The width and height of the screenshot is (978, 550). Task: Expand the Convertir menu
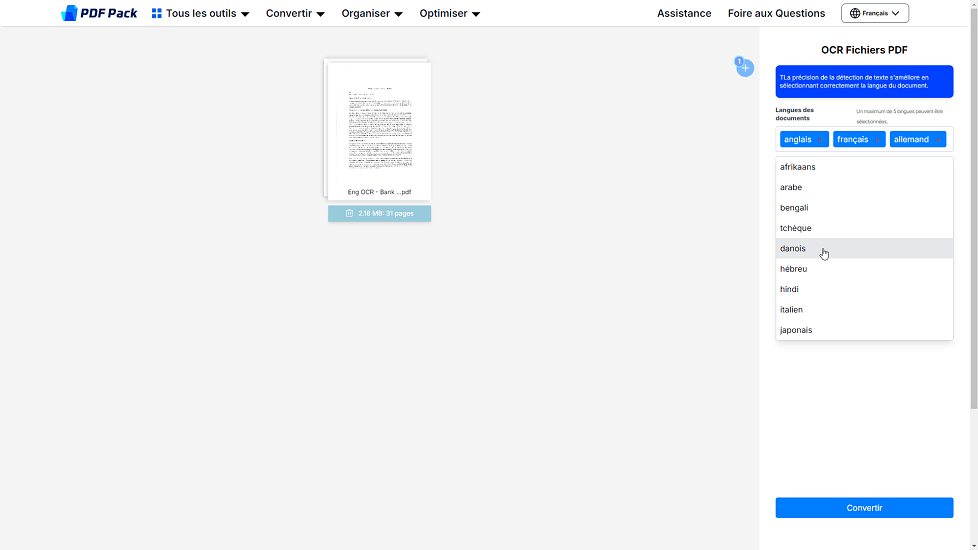[x=295, y=13]
